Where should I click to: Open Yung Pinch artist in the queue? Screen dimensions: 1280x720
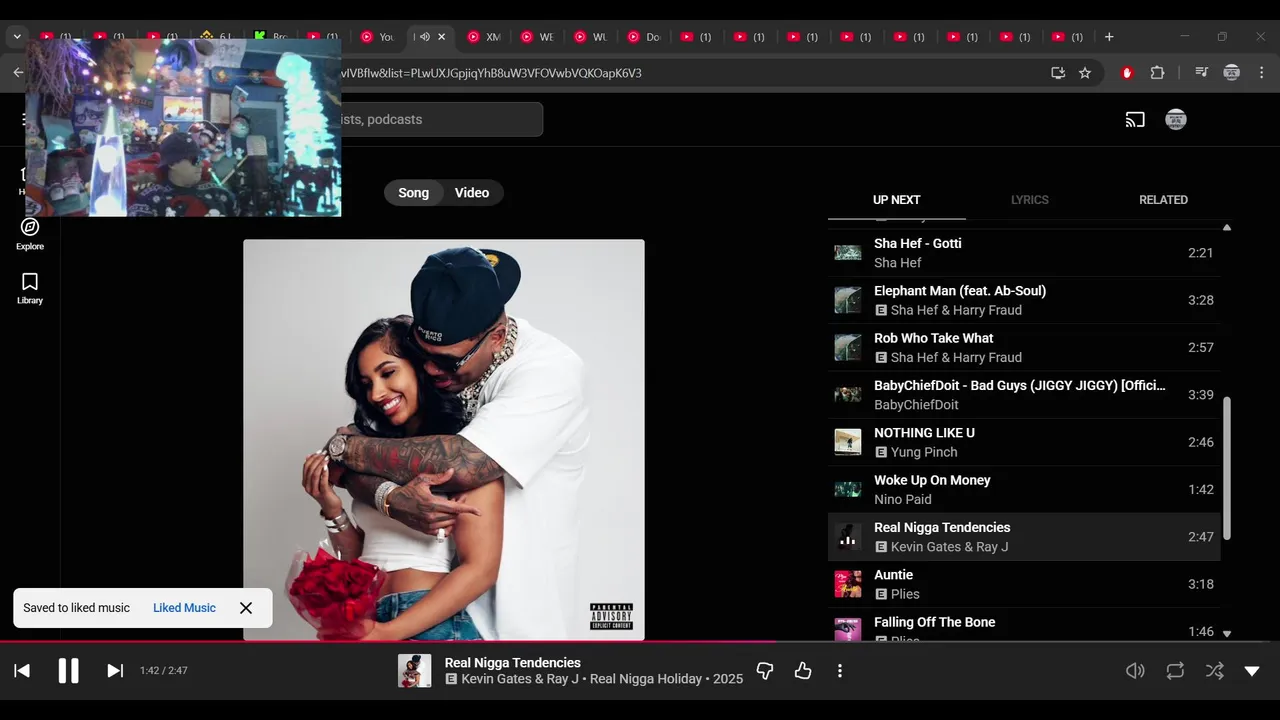pos(924,452)
